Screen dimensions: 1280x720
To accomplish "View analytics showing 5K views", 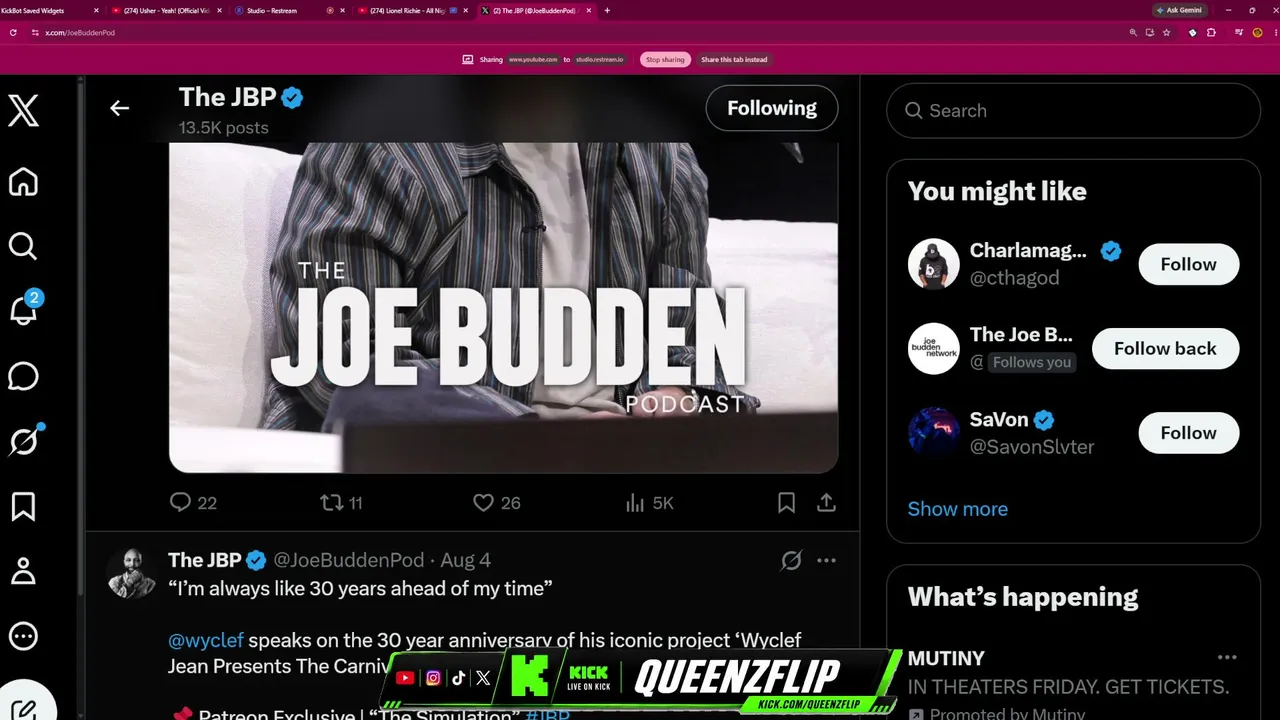I will coord(649,502).
